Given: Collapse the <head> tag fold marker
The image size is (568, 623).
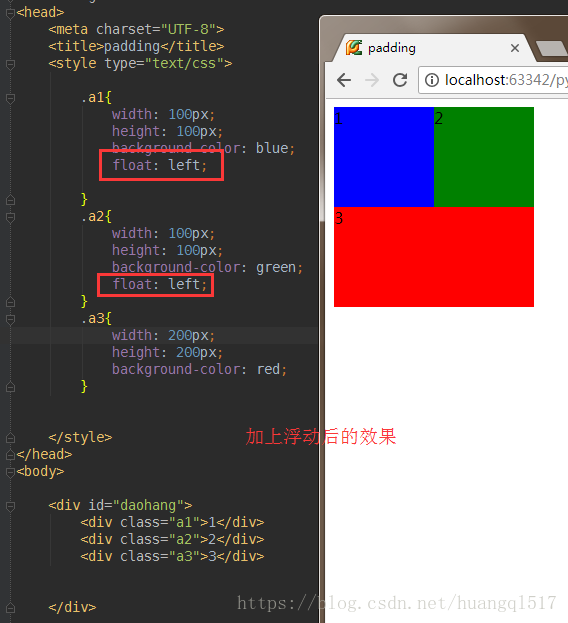Looking at the screenshot, I should click(11, 13).
